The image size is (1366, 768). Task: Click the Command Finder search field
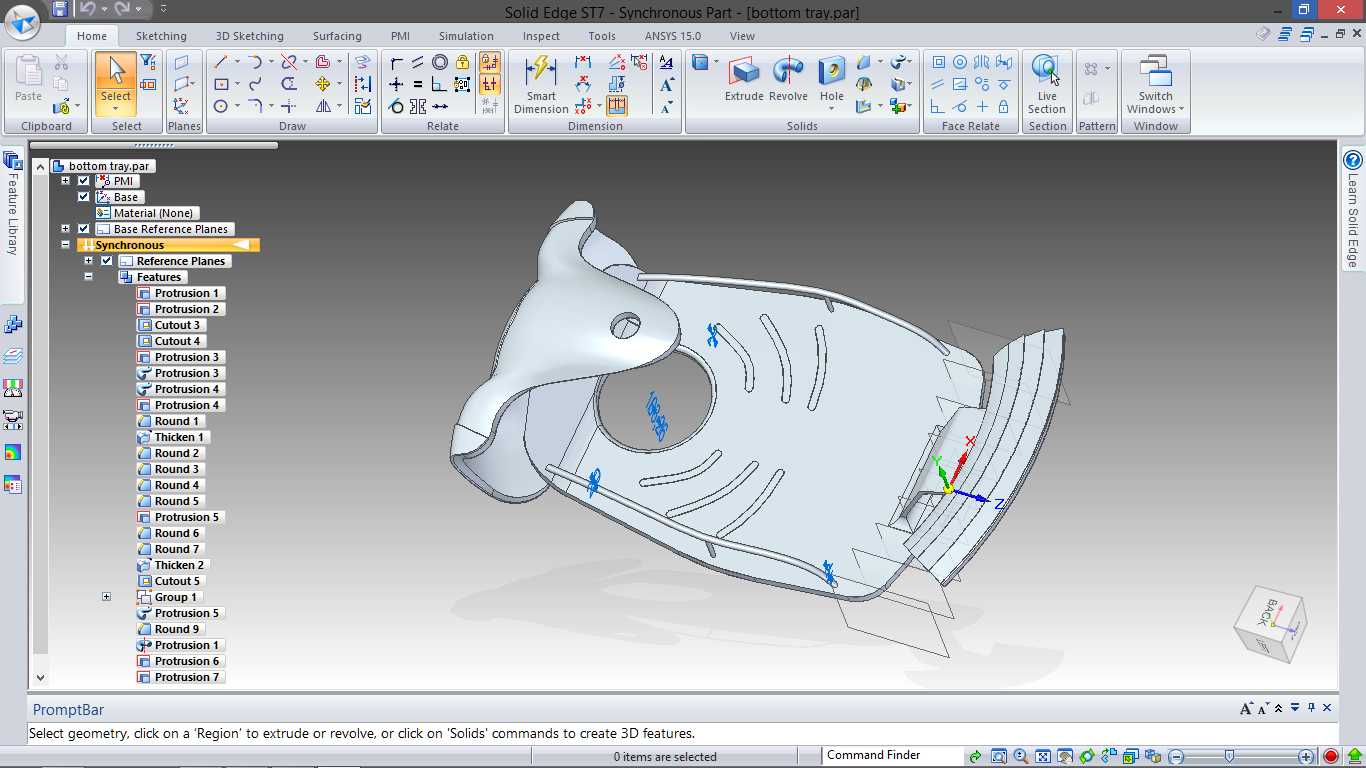click(890, 756)
